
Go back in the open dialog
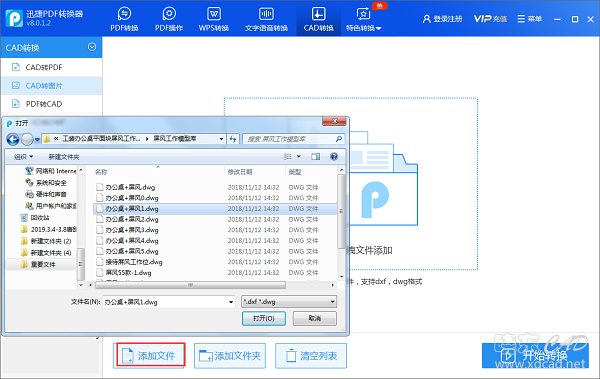(13, 139)
